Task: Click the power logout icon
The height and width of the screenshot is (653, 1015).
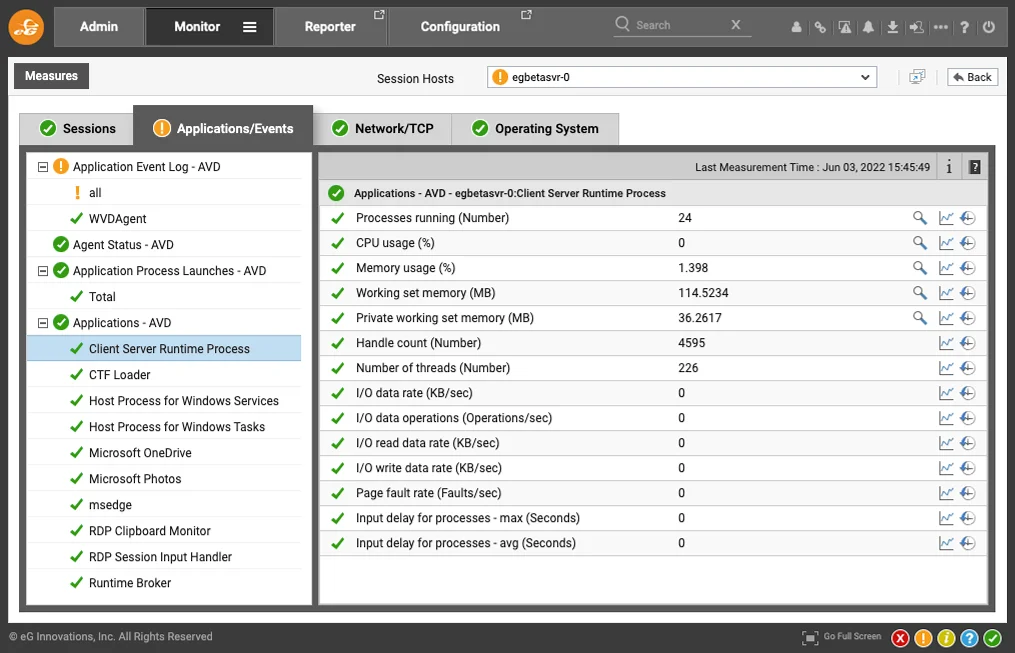Action: (988, 27)
